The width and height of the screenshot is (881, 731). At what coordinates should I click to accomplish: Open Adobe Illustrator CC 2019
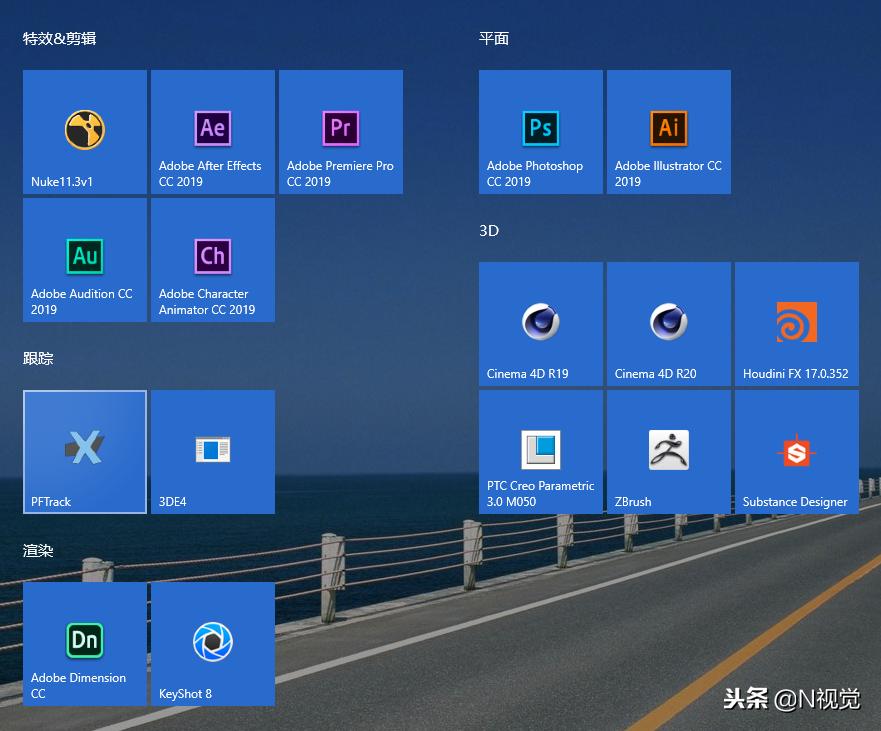click(x=669, y=132)
